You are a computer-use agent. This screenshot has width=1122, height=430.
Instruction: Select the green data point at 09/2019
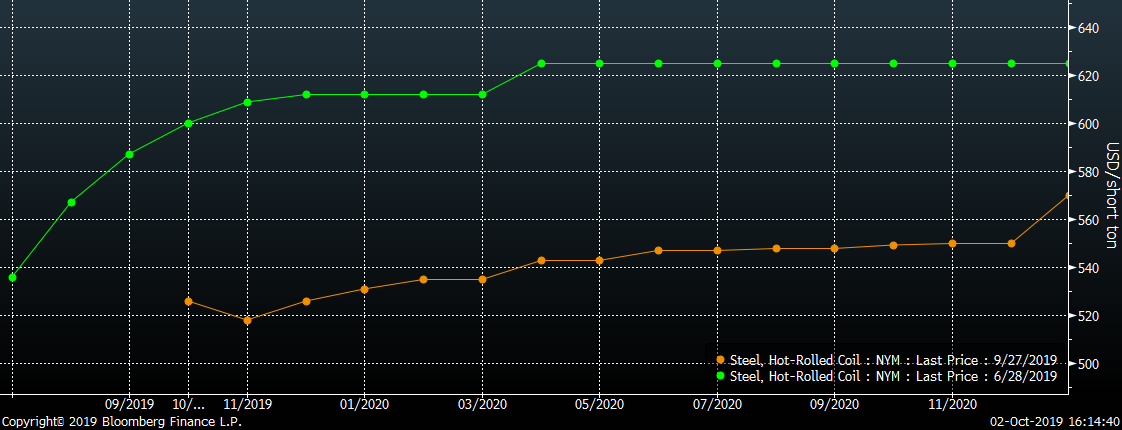coord(130,155)
